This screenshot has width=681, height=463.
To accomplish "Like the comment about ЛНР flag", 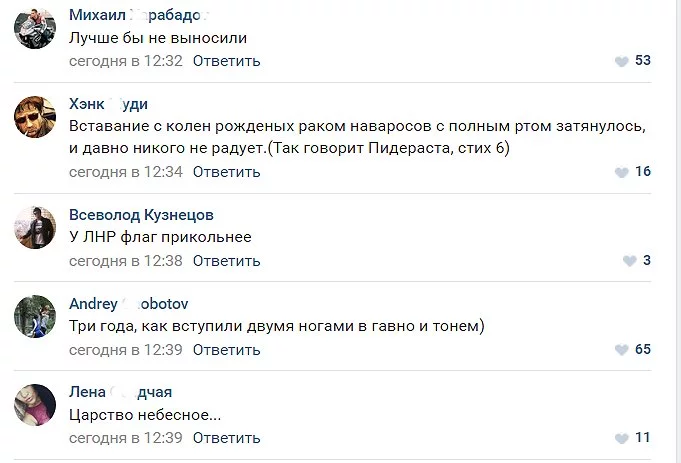I will (x=629, y=261).
